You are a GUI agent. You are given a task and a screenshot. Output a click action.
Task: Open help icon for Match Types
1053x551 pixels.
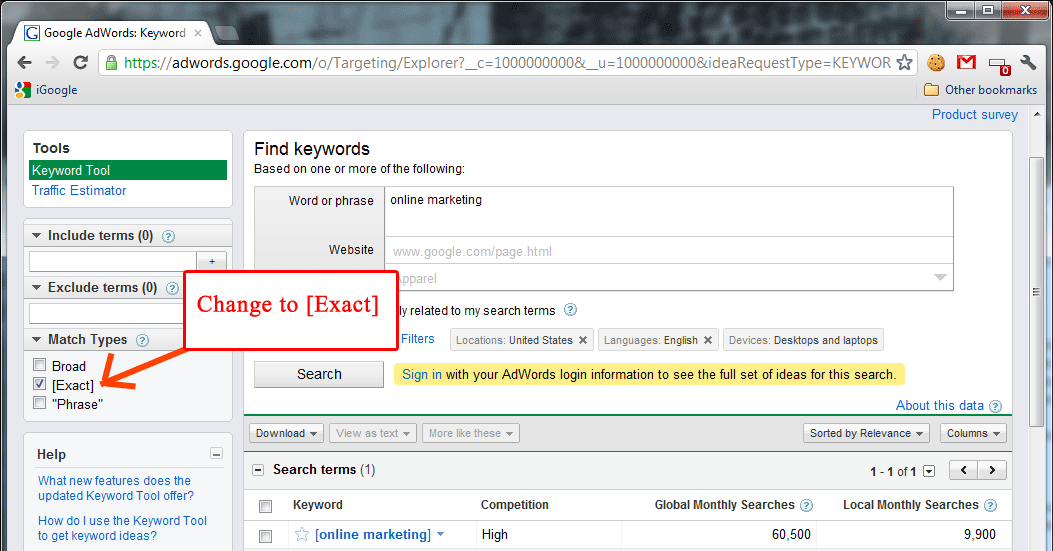(142, 340)
